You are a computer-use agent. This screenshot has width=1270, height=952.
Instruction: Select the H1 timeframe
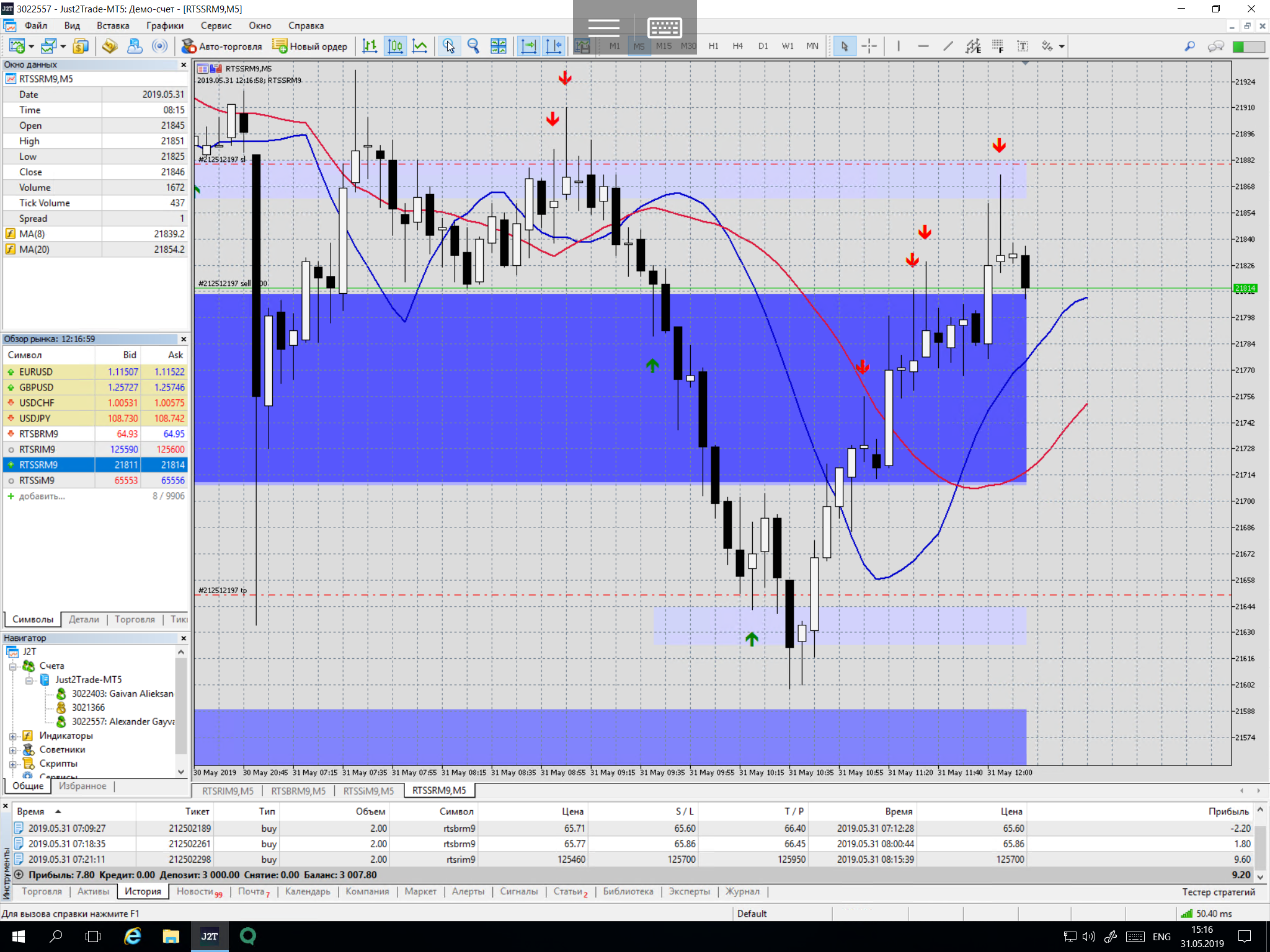(713, 46)
